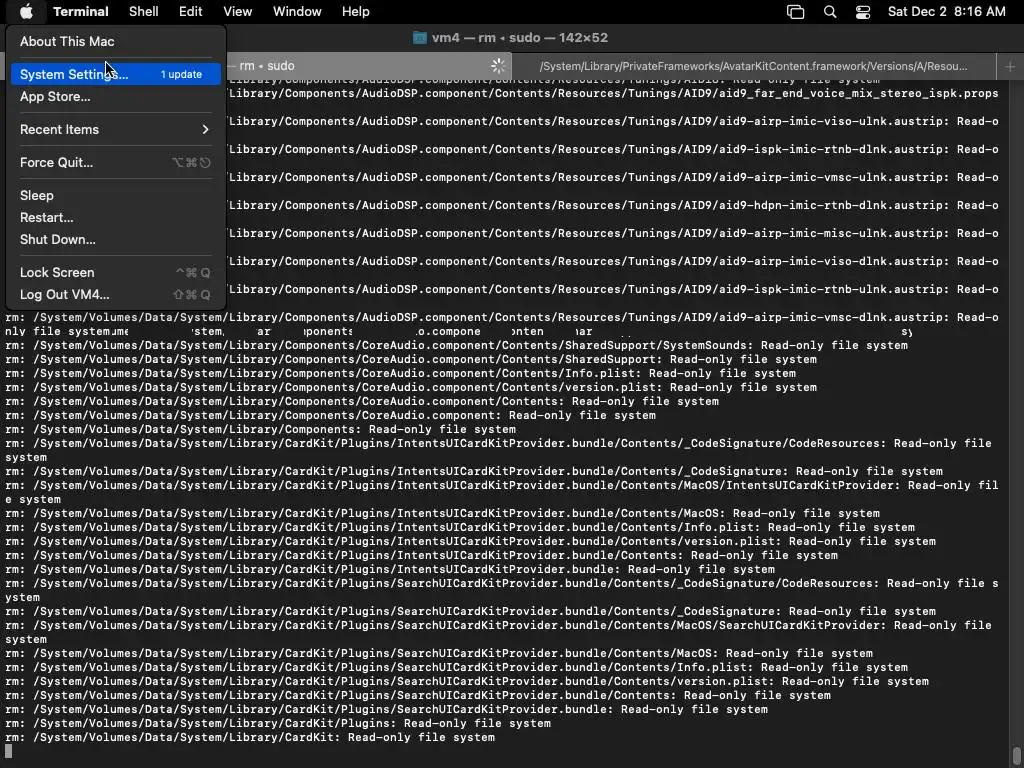Screen dimensions: 1024x768
Task: Open the Edit menu
Action: pyautogui.click(x=191, y=11)
